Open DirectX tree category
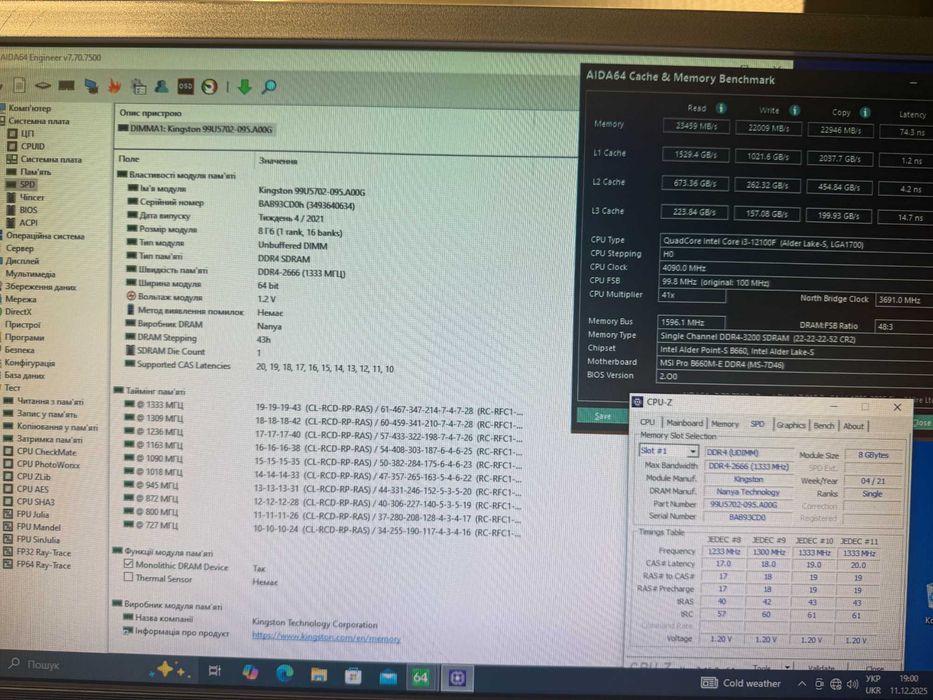 tap(18, 311)
